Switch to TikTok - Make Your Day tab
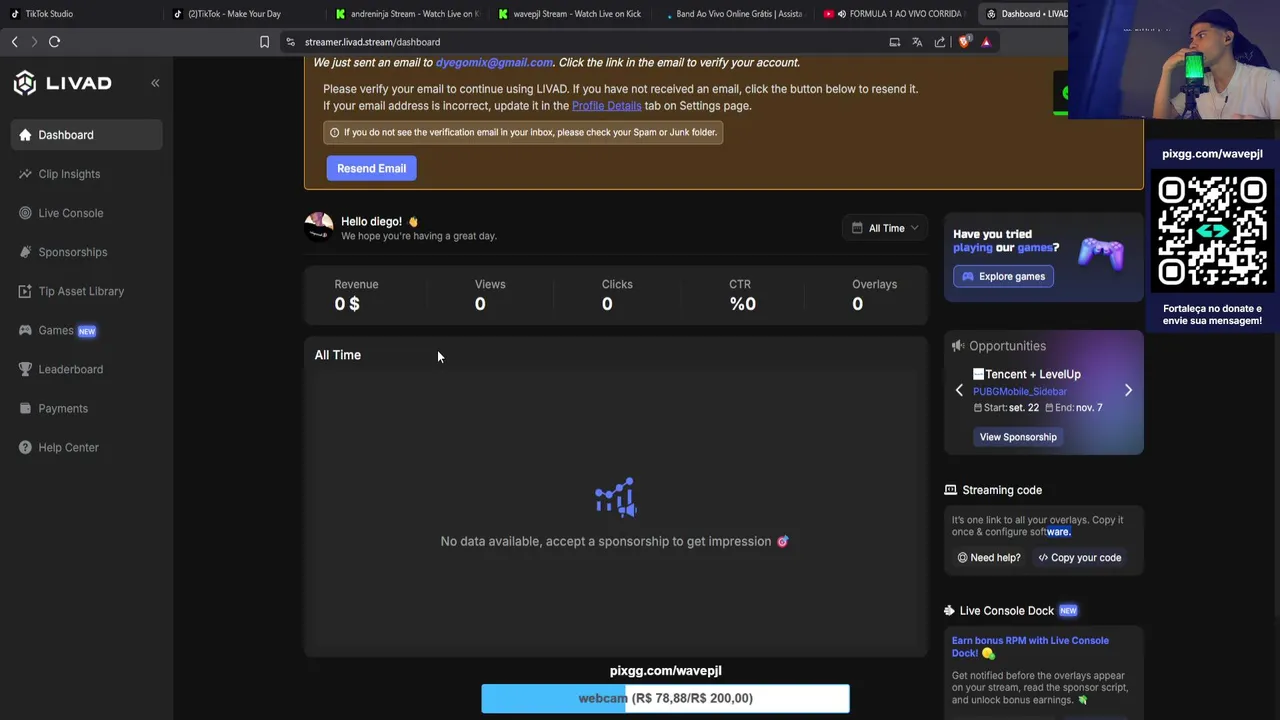The width and height of the screenshot is (1280, 720). click(240, 14)
